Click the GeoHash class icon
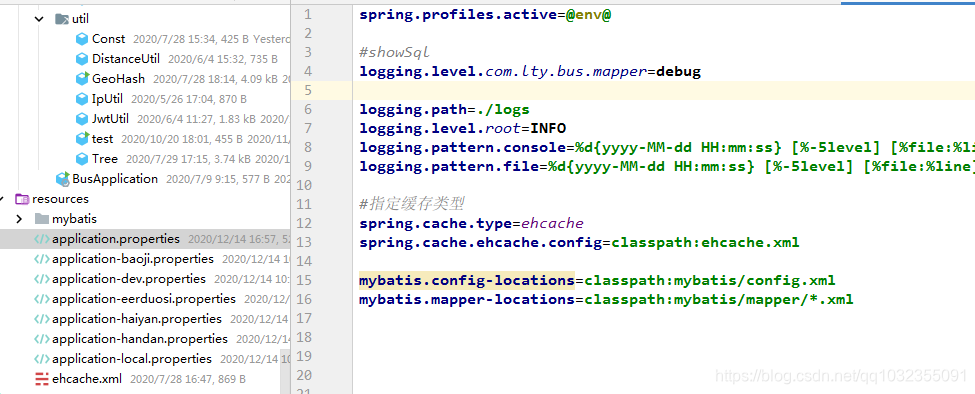The width and height of the screenshot is (975, 394). 82,78
